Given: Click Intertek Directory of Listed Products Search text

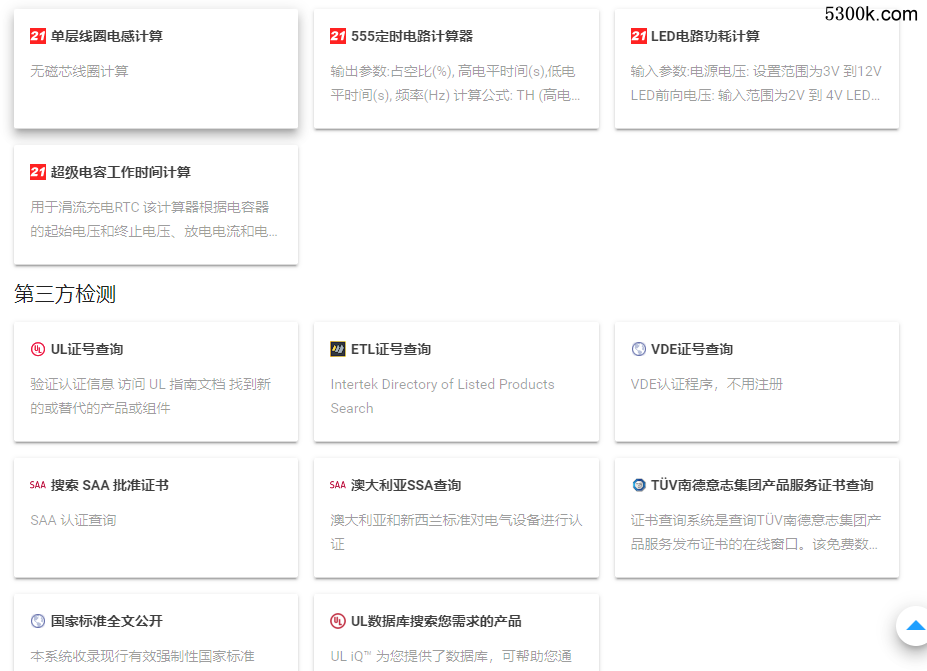Looking at the screenshot, I should coord(442,396).
